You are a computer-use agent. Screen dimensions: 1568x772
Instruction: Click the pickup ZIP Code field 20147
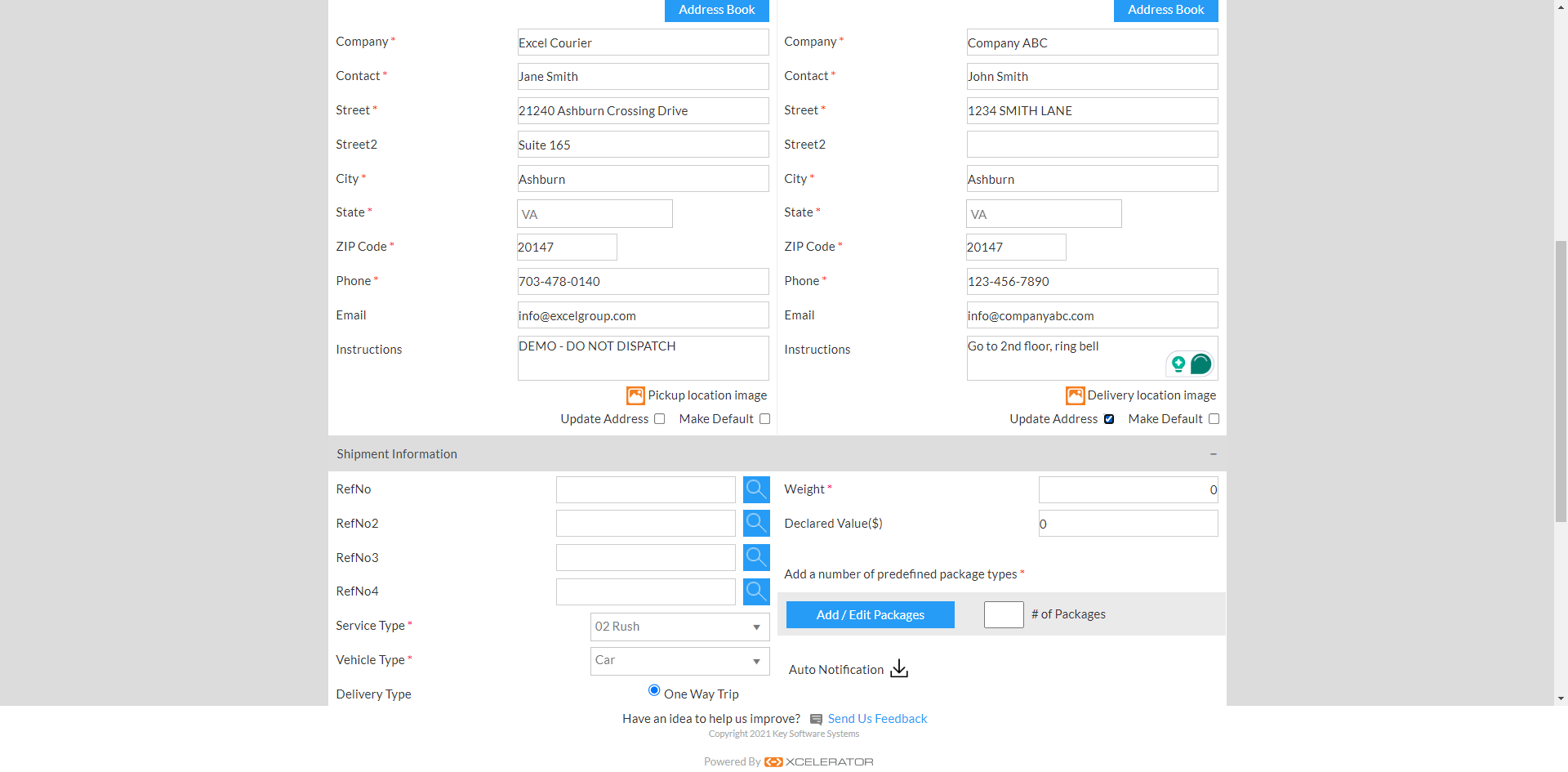(x=567, y=247)
